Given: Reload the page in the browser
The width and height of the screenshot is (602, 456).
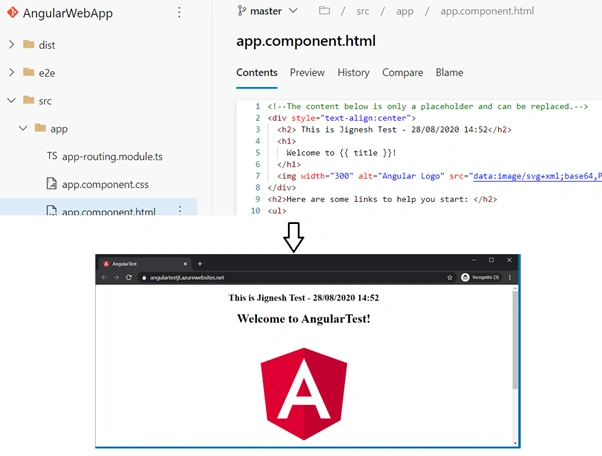Looking at the screenshot, I should (129, 277).
